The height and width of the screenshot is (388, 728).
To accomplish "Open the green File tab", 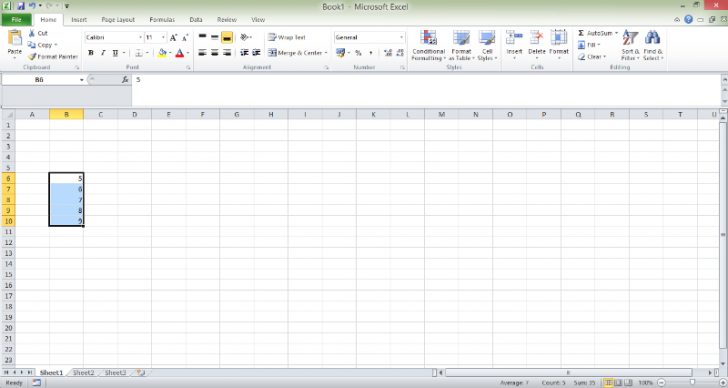I will 16,19.
